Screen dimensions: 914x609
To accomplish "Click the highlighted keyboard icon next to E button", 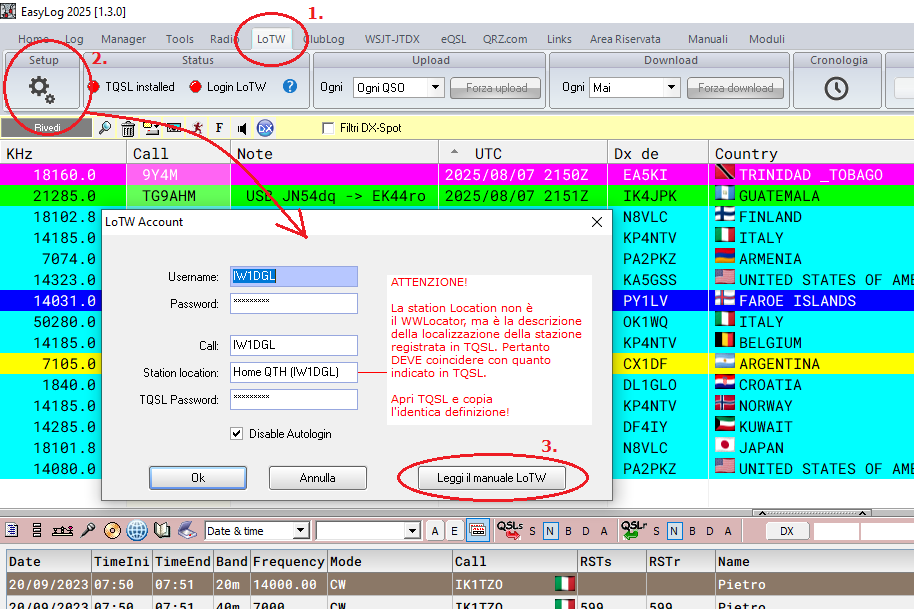I will tap(477, 530).
